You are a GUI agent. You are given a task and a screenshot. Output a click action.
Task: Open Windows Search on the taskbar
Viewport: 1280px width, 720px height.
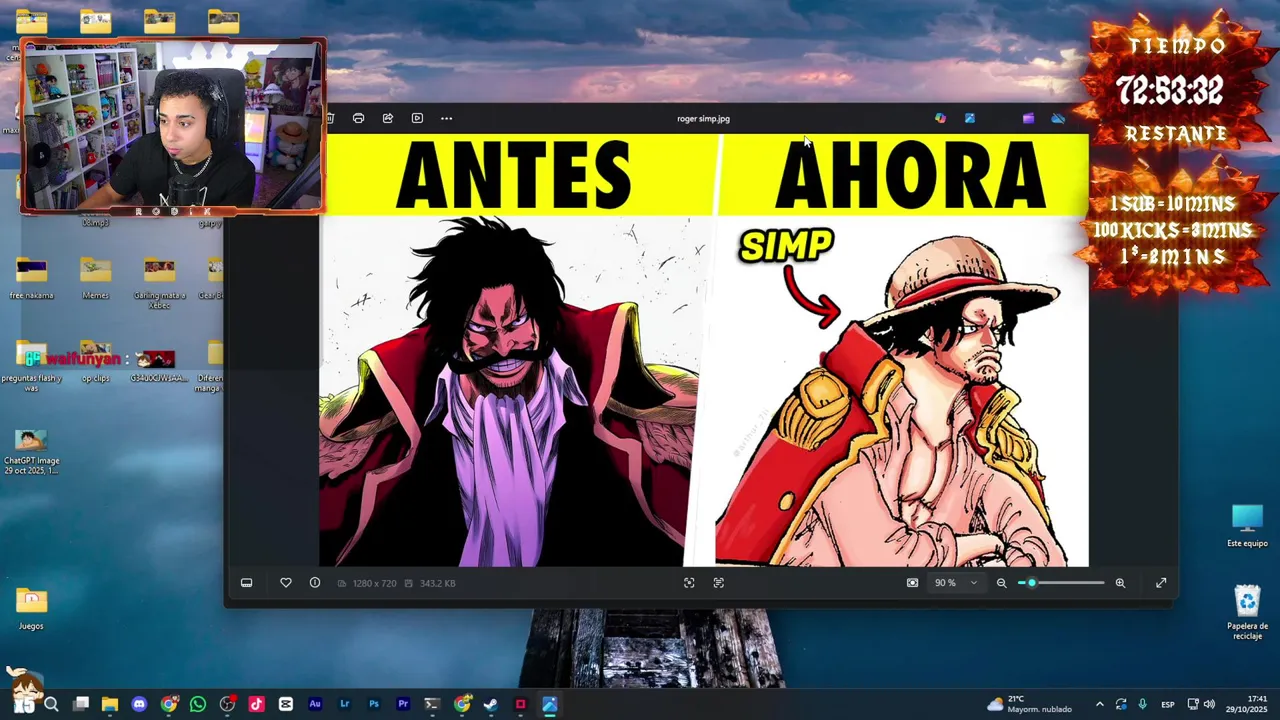[51, 704]
